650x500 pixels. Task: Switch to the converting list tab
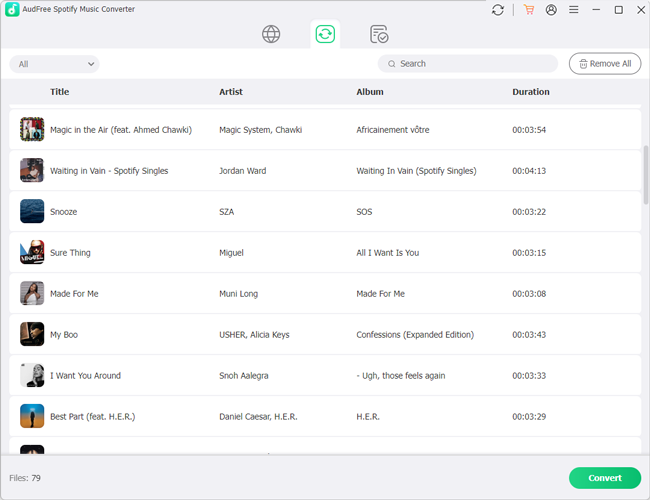tap(325, 34)
